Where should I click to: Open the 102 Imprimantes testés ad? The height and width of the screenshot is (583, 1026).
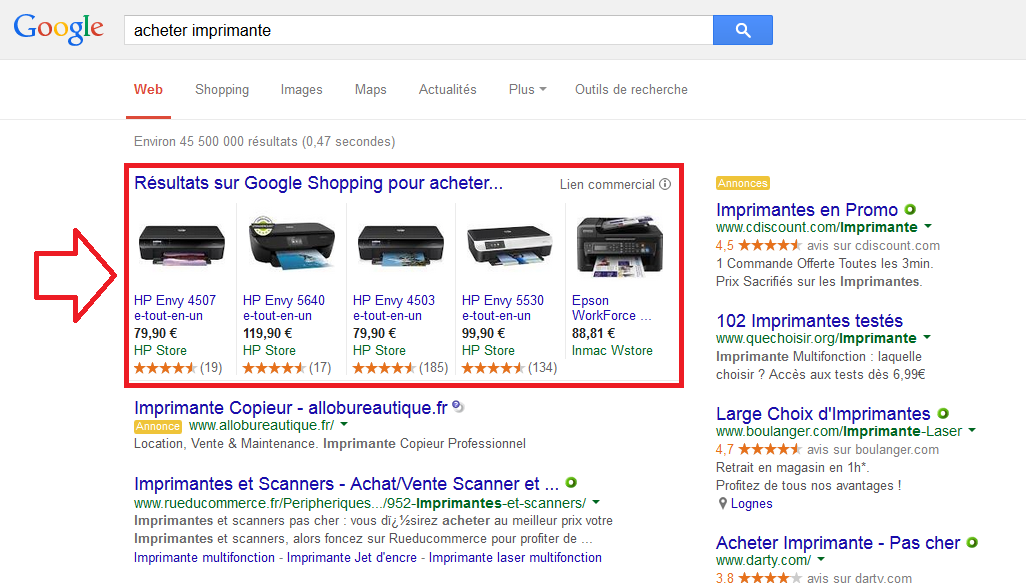(x=809, y=321)
